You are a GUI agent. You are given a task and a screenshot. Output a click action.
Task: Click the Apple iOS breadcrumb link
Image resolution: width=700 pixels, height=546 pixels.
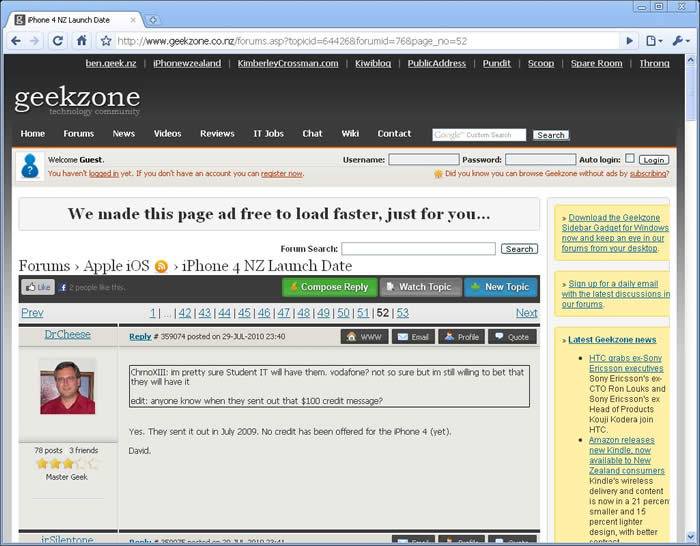[x=116, y=266]
